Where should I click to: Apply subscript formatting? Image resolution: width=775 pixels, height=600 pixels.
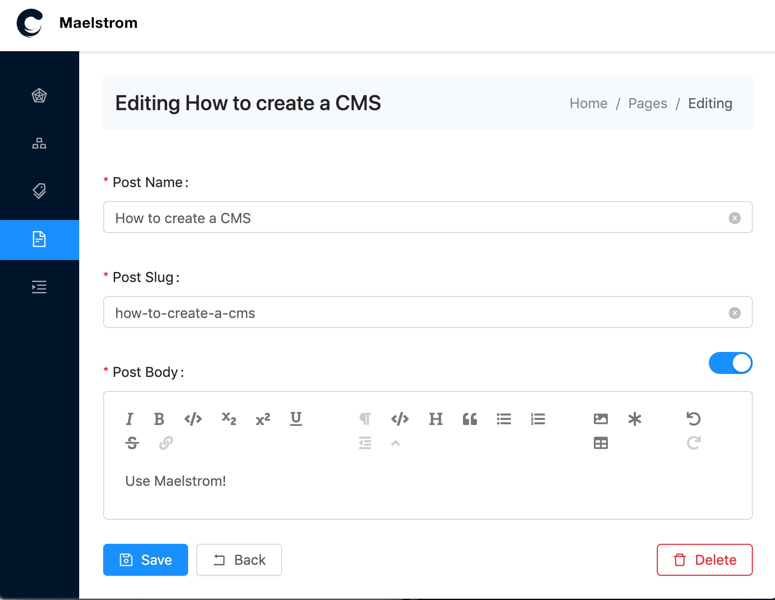coord(228,419)
